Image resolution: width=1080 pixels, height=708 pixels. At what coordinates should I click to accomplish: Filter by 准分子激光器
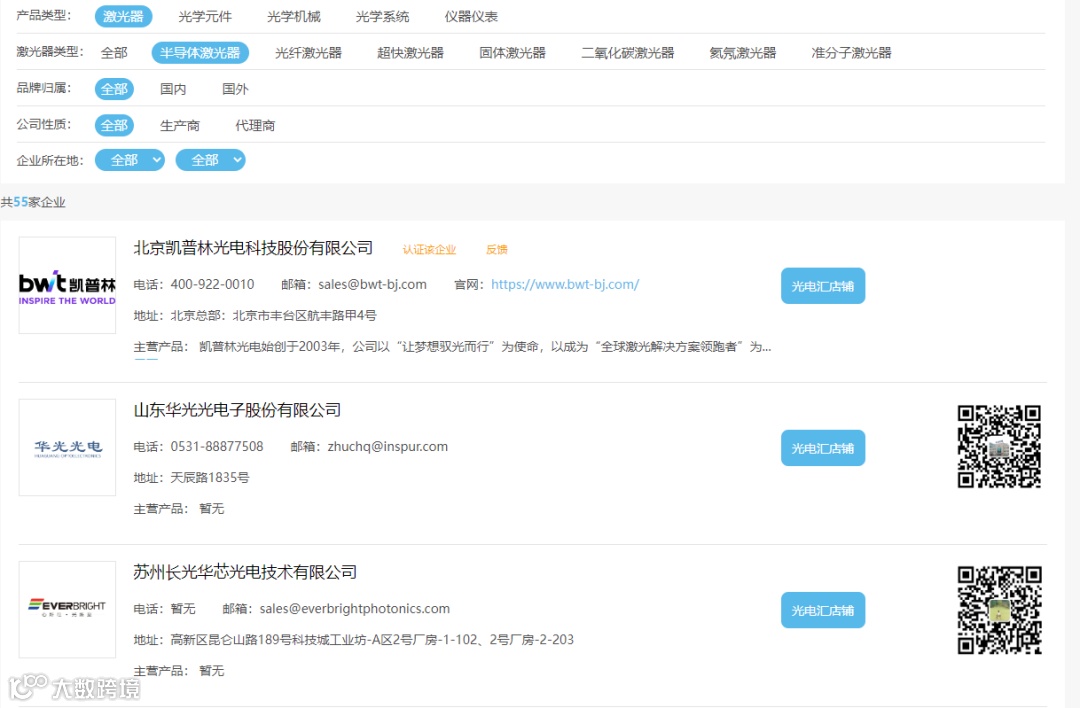tap(851, 53)
